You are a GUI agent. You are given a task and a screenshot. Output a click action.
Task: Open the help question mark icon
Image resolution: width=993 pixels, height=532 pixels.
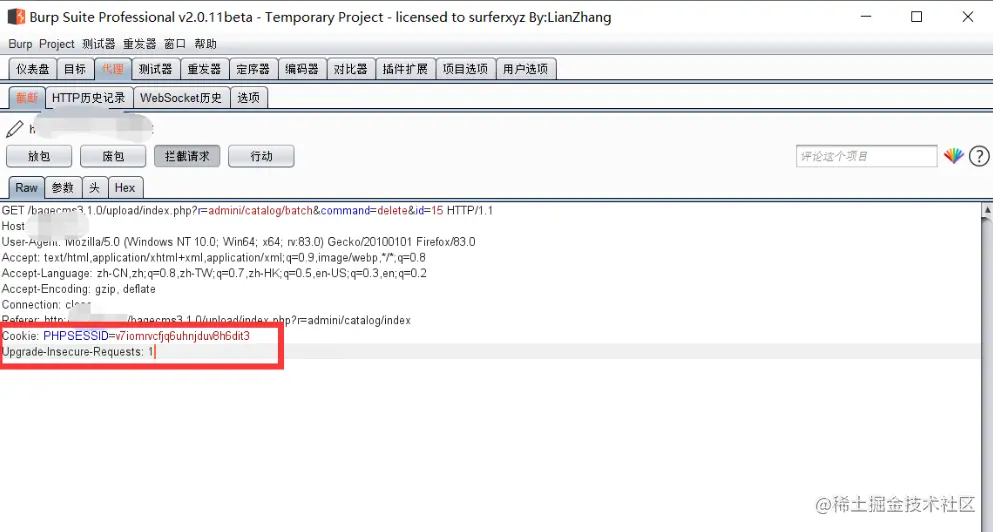[x=979, y=156]
